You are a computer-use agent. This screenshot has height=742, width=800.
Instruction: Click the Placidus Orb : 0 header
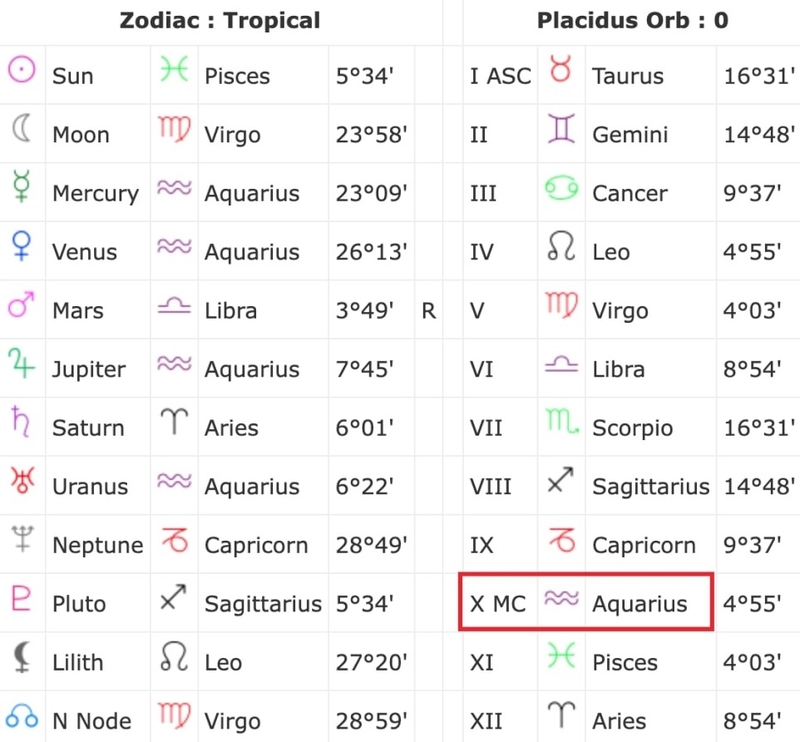[x=633, y=21]
